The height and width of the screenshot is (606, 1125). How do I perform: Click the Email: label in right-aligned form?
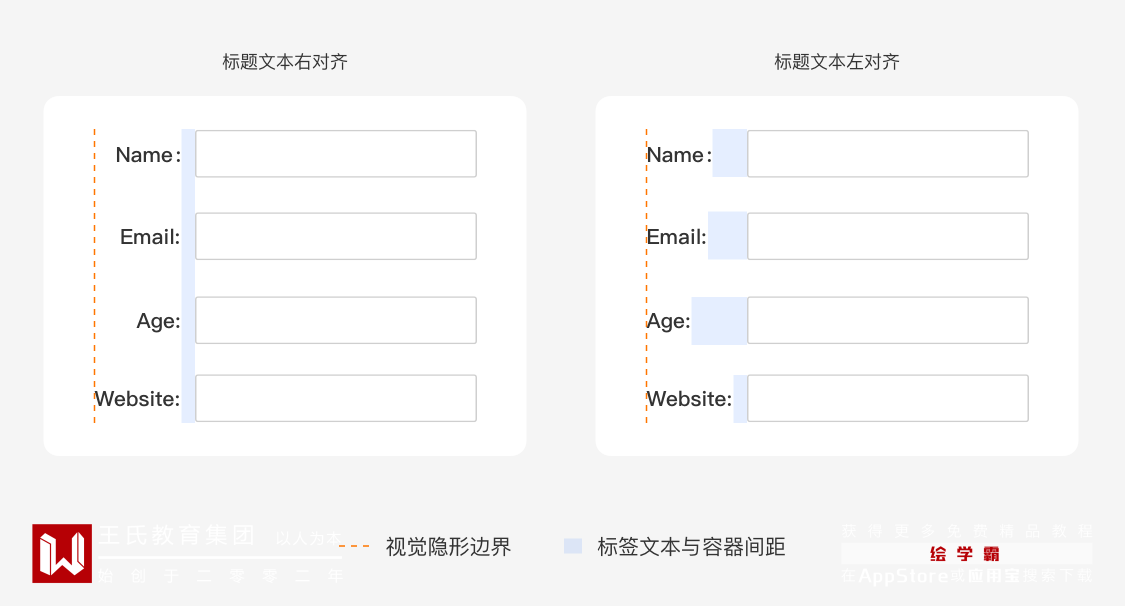tap(150, 237)
